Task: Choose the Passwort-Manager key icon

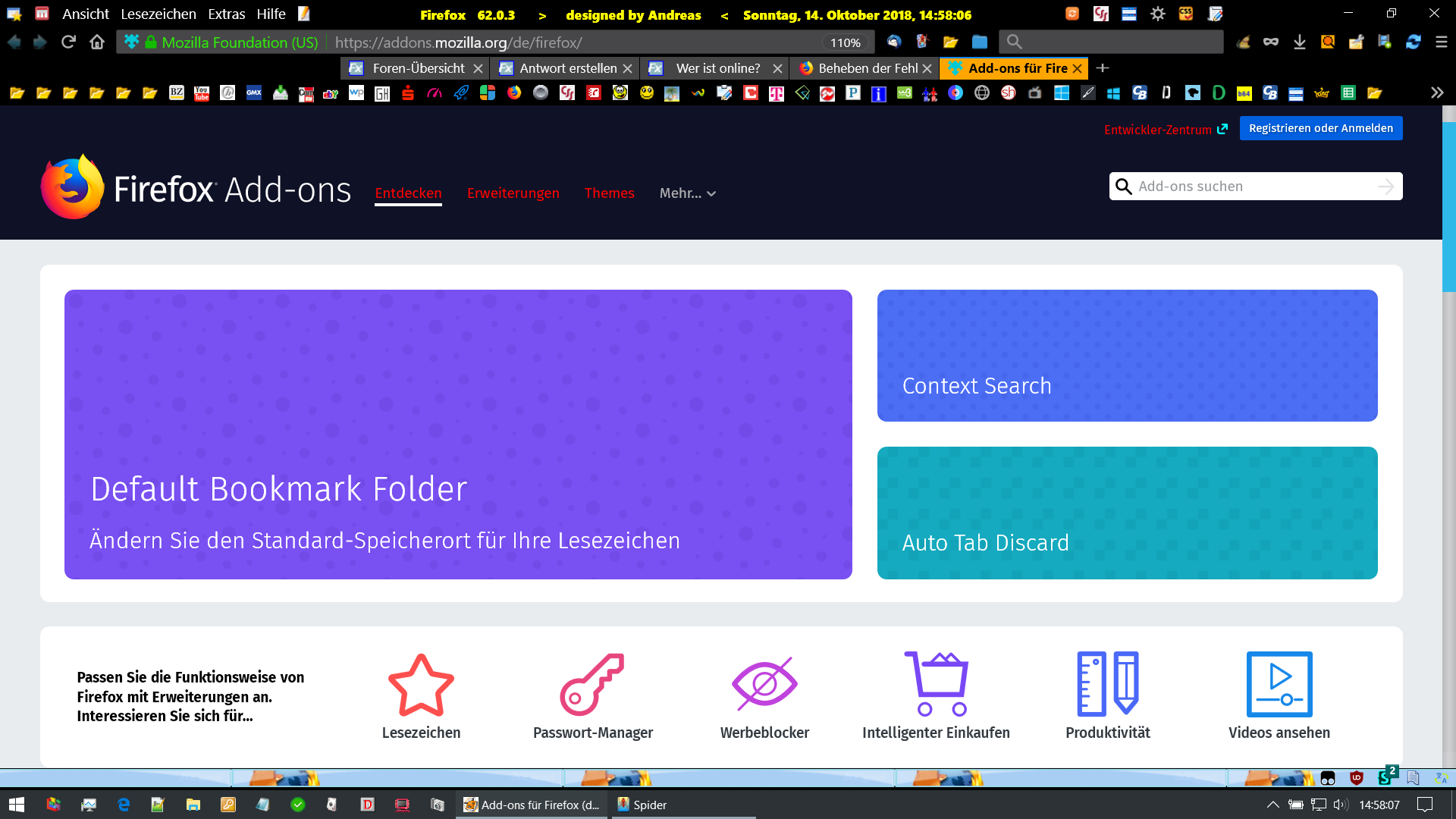Action: 592,685
